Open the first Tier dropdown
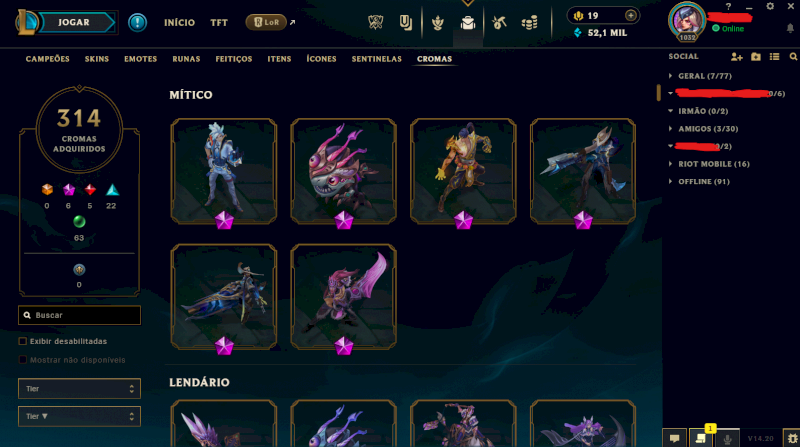 (79, 388)
